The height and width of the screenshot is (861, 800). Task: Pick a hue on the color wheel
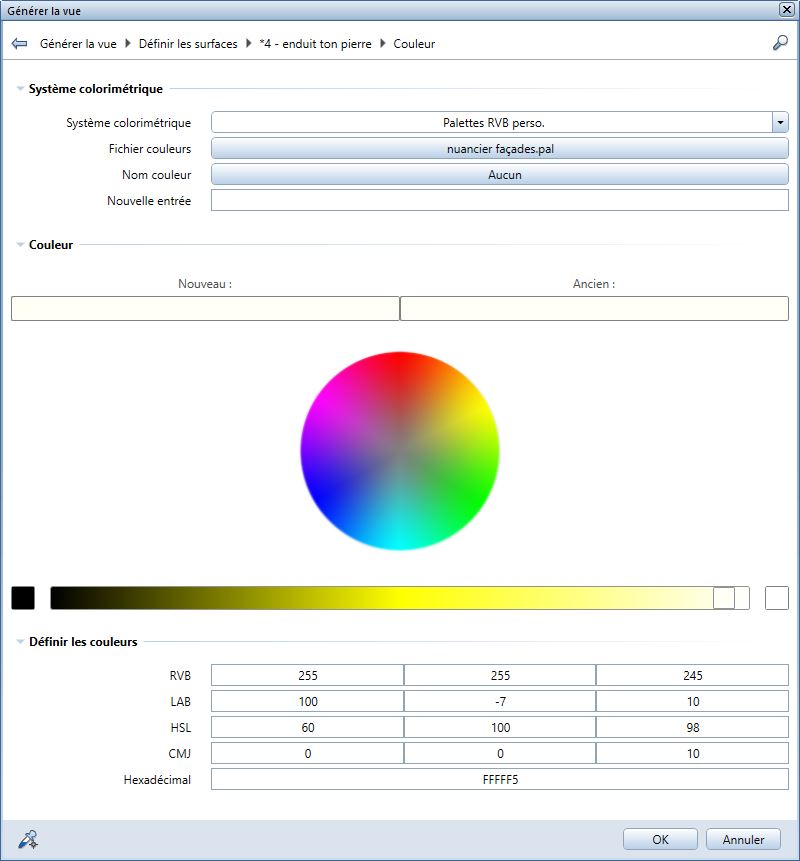(x=400, y=451)
